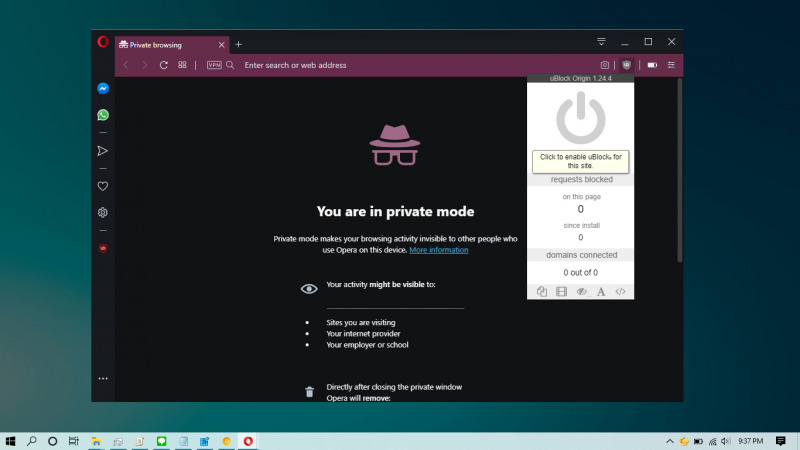The width and height of the screenshot is (800, 450).
Task: Click the magnifier search icon in address bar
Action: coord(230,65)
